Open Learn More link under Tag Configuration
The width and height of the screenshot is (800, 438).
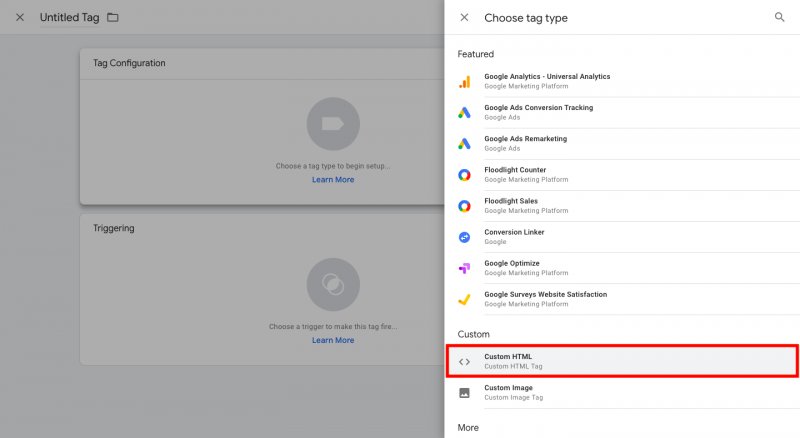333,180
